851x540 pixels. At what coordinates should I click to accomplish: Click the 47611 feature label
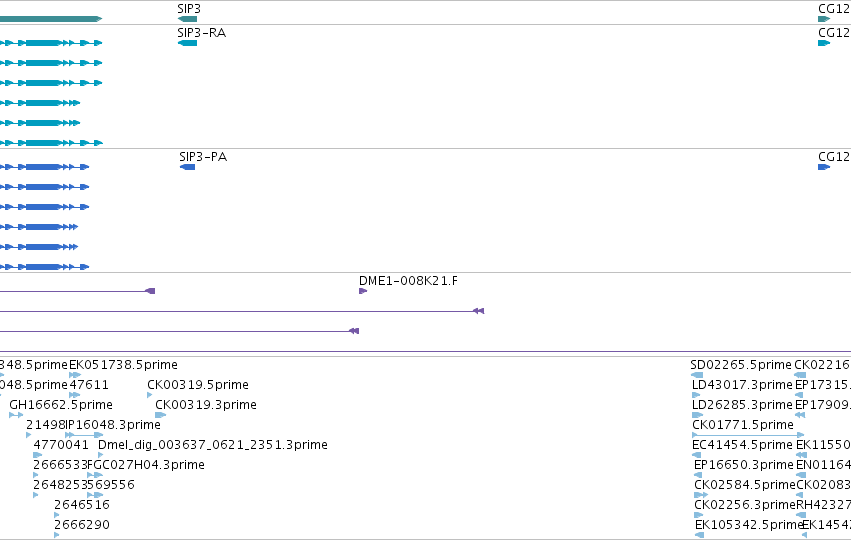(x=89, y=385)
